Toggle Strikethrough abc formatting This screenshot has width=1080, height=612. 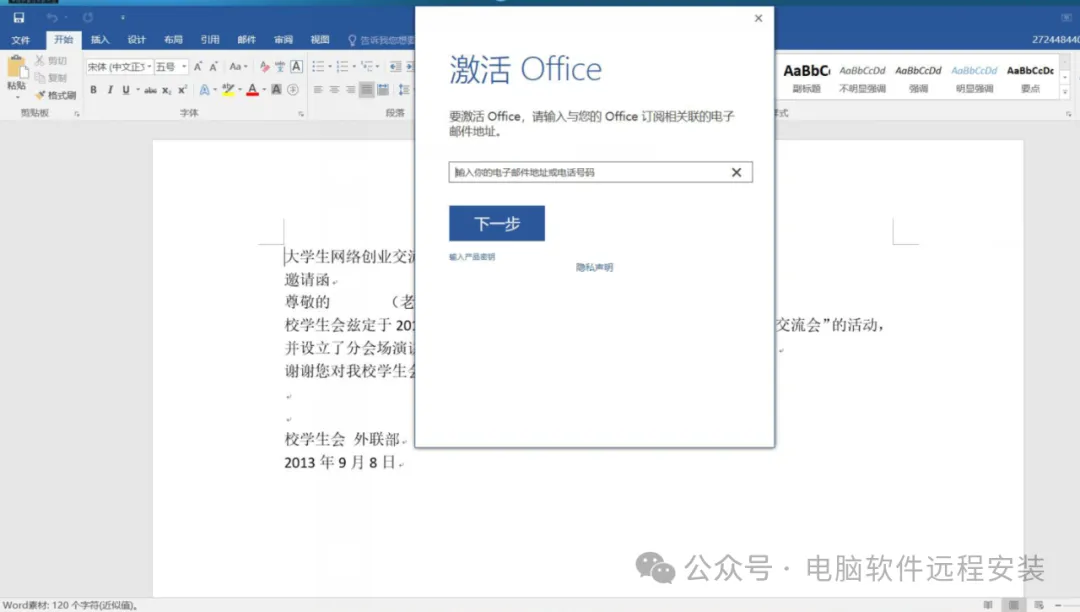click(x=150, y=89)
